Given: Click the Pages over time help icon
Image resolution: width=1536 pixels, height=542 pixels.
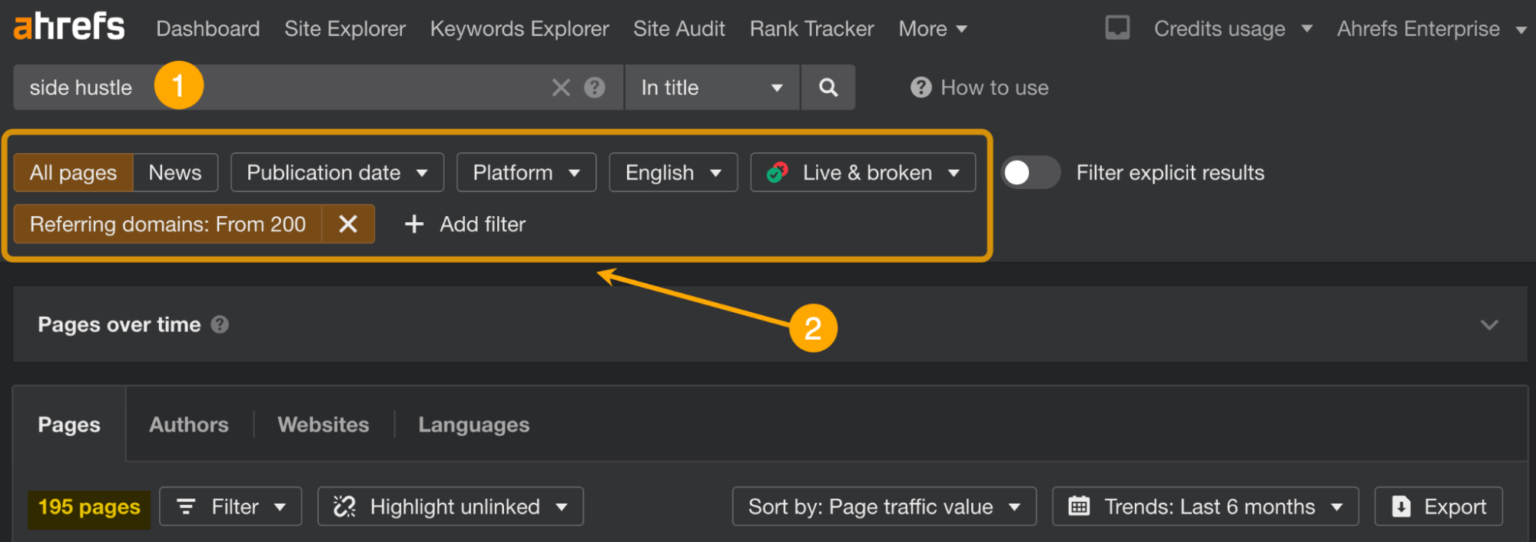Looking at the screenshot, I should click(x=220, y=325).
